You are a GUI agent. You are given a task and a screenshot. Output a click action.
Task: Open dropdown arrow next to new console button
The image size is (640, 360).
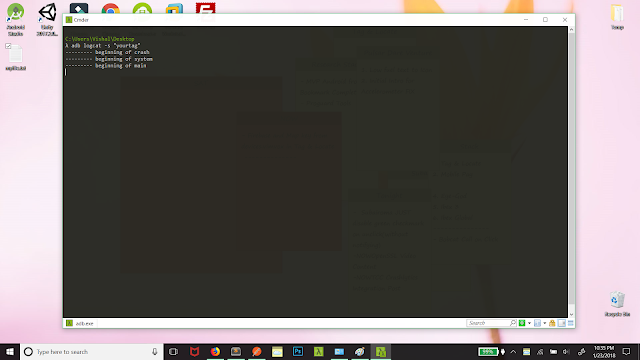[529, 323]
